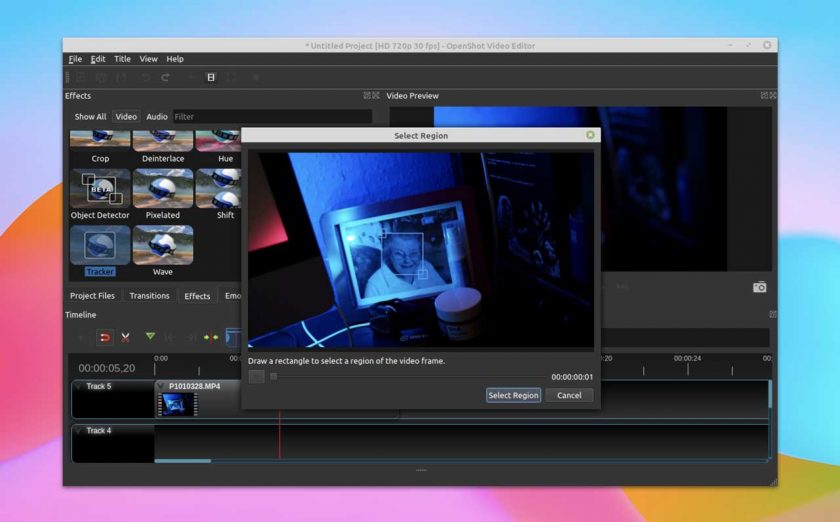Open the Edit menu
Image resolution: width=840 pixels, height=522 pixels.
coord(98,59)
